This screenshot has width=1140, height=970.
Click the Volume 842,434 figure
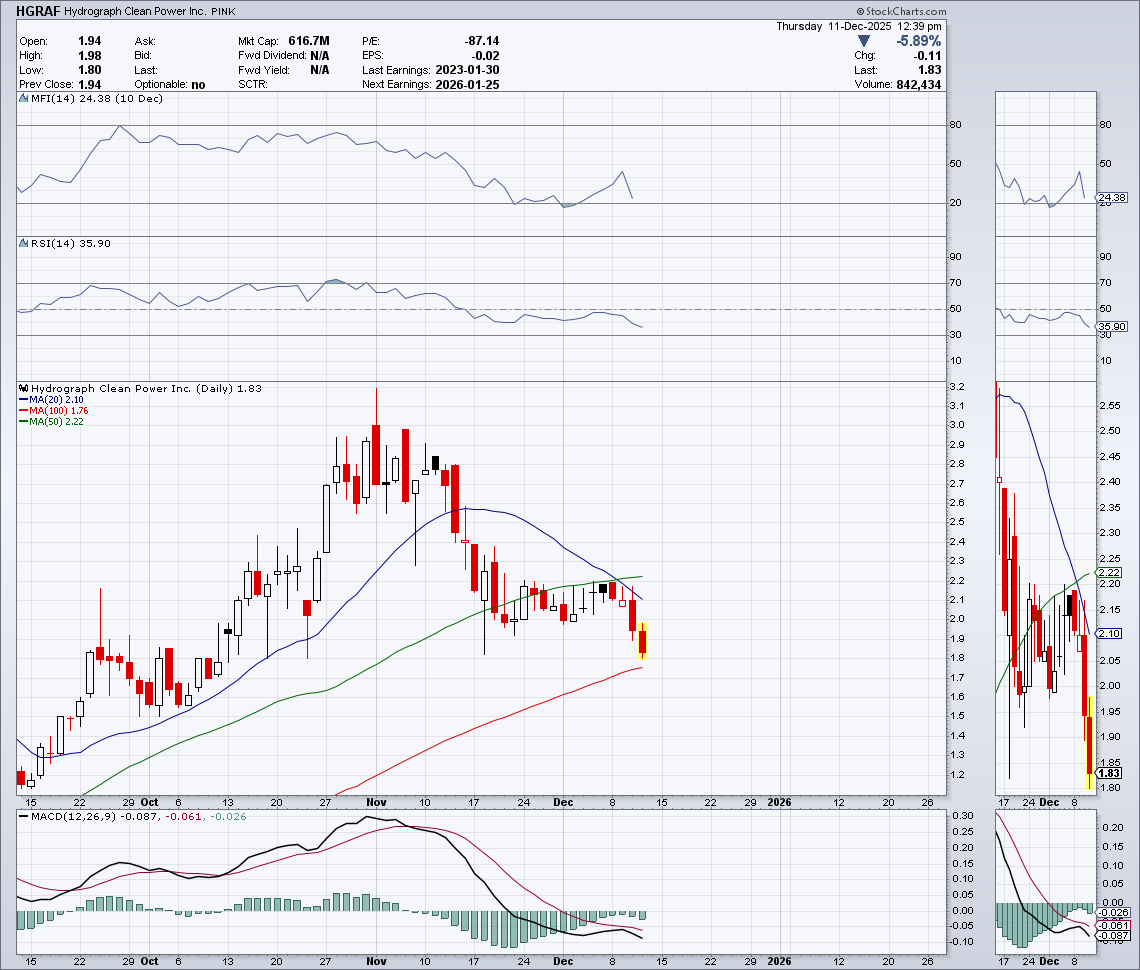[918, 84]
